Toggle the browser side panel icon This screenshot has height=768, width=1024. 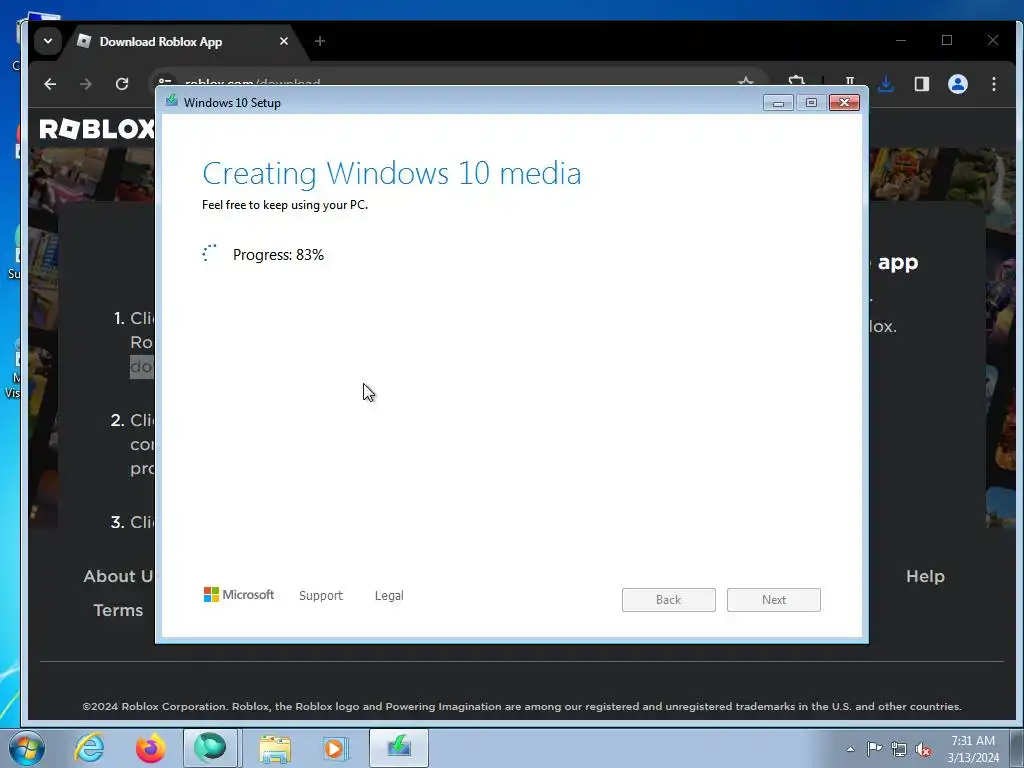click(x=921, y=84)
